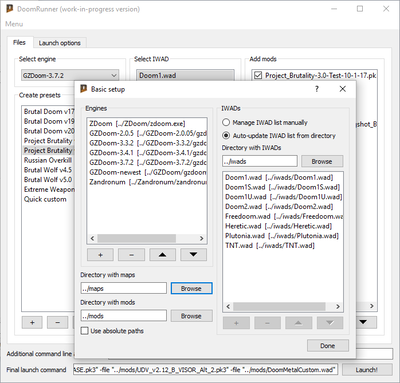Click the disabled move IWAD down arrow
Screen dimensions: 400x383
330,323
